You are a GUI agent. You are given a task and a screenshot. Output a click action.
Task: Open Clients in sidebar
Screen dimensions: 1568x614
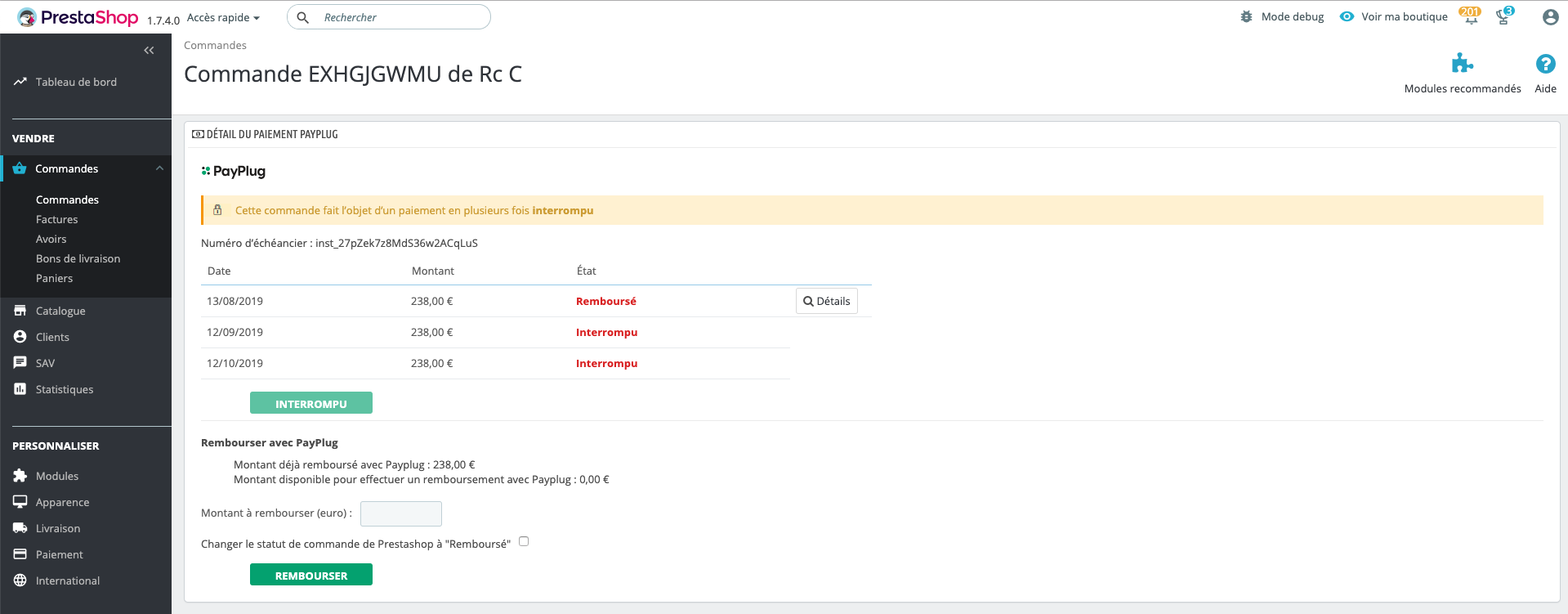(52, 337)
